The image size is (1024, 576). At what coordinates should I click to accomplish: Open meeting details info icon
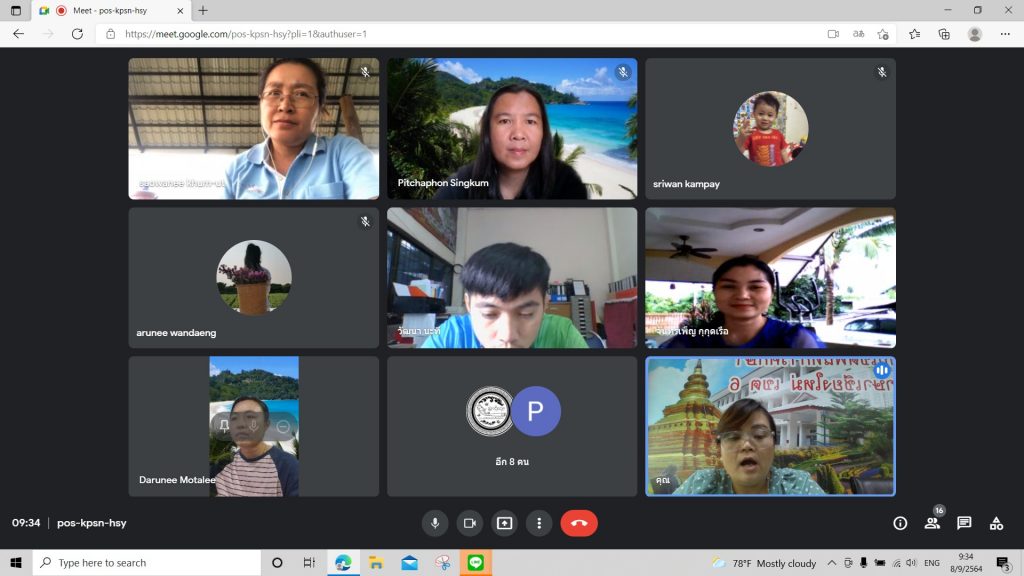click(x=900, y=523)
